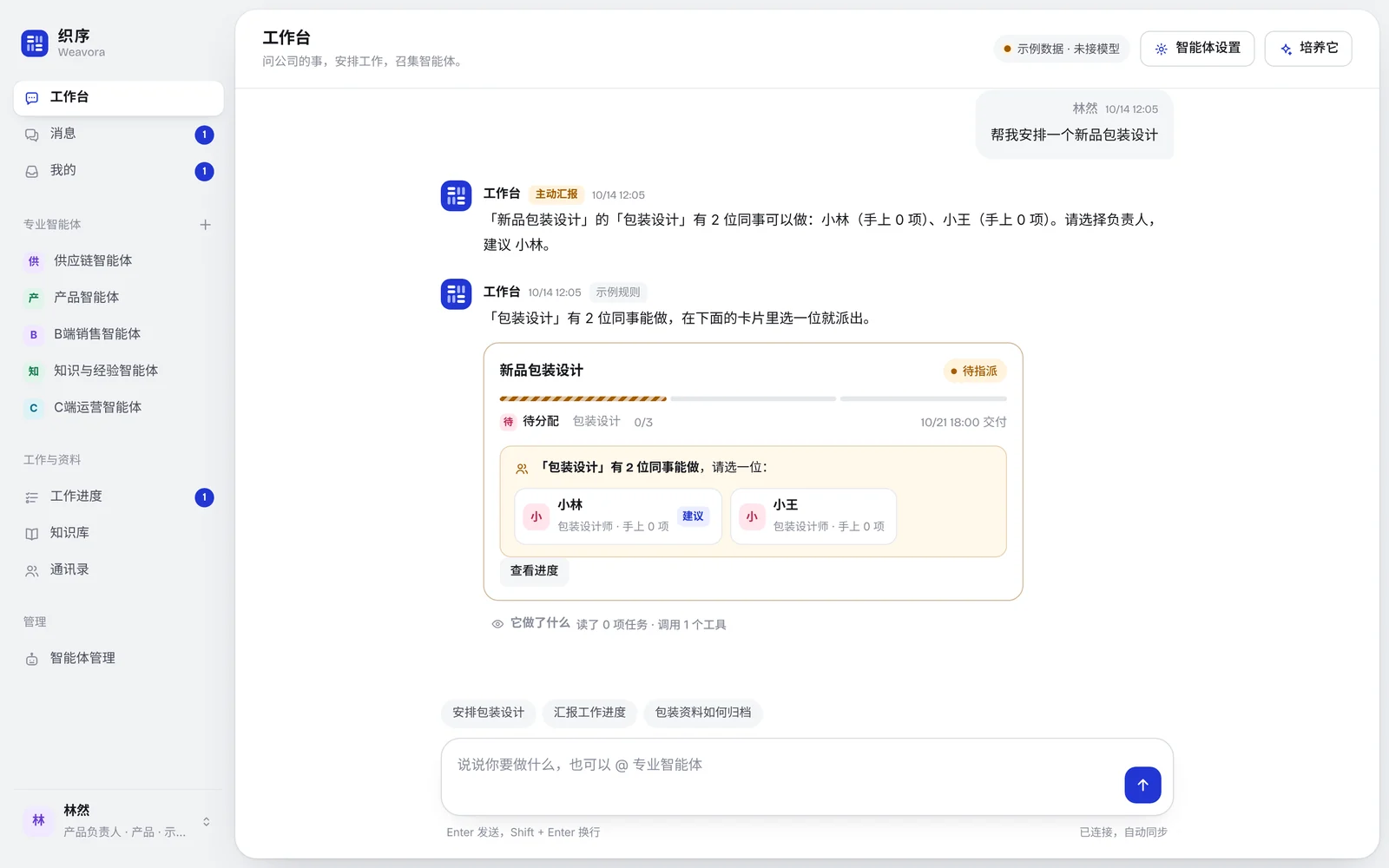Screen dimensions: 1389x868
Task: Click the 安排包装设计 suggestion chip
Action: coord(488,713)
